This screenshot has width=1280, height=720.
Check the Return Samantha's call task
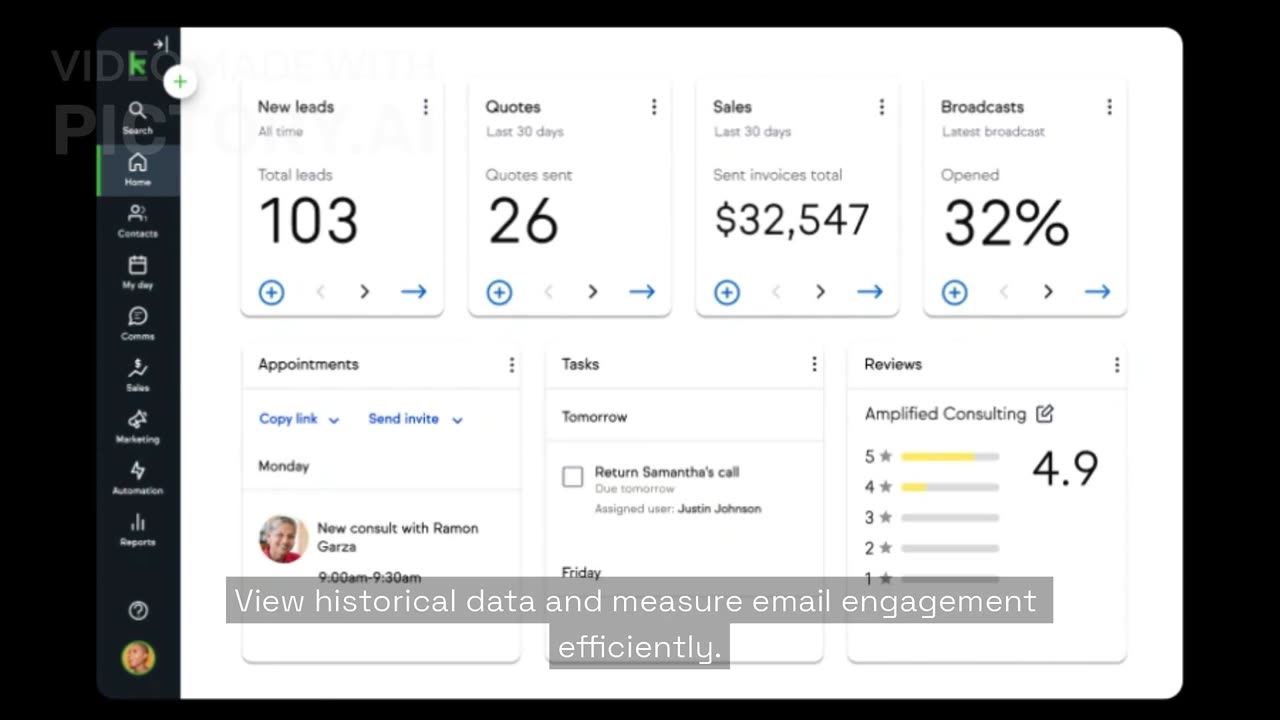572,477
